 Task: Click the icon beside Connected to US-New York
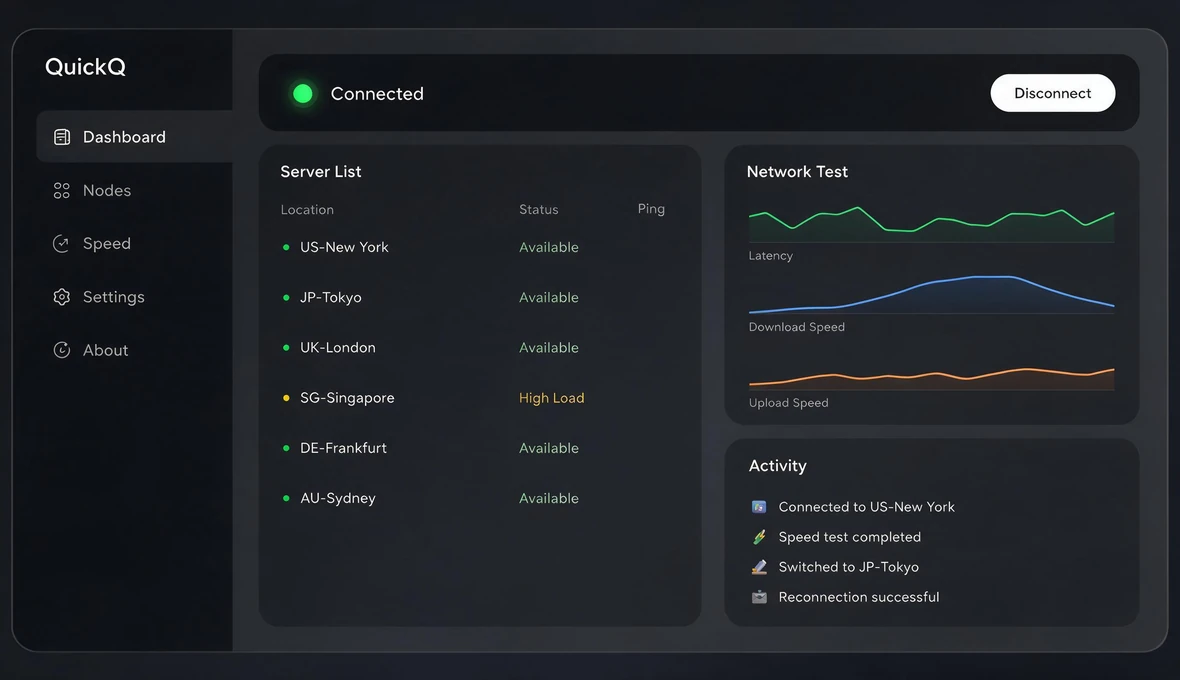[x=759, y=507]
